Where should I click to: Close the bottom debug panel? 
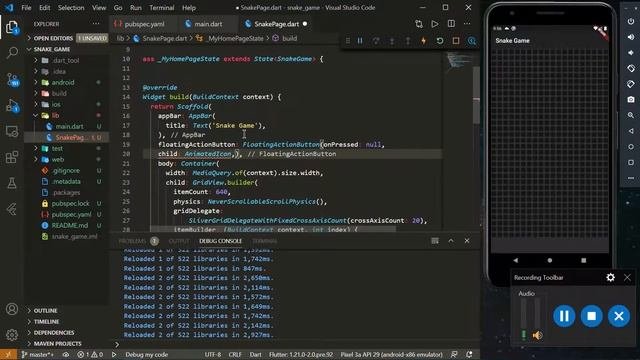click(x=467, y=241)
